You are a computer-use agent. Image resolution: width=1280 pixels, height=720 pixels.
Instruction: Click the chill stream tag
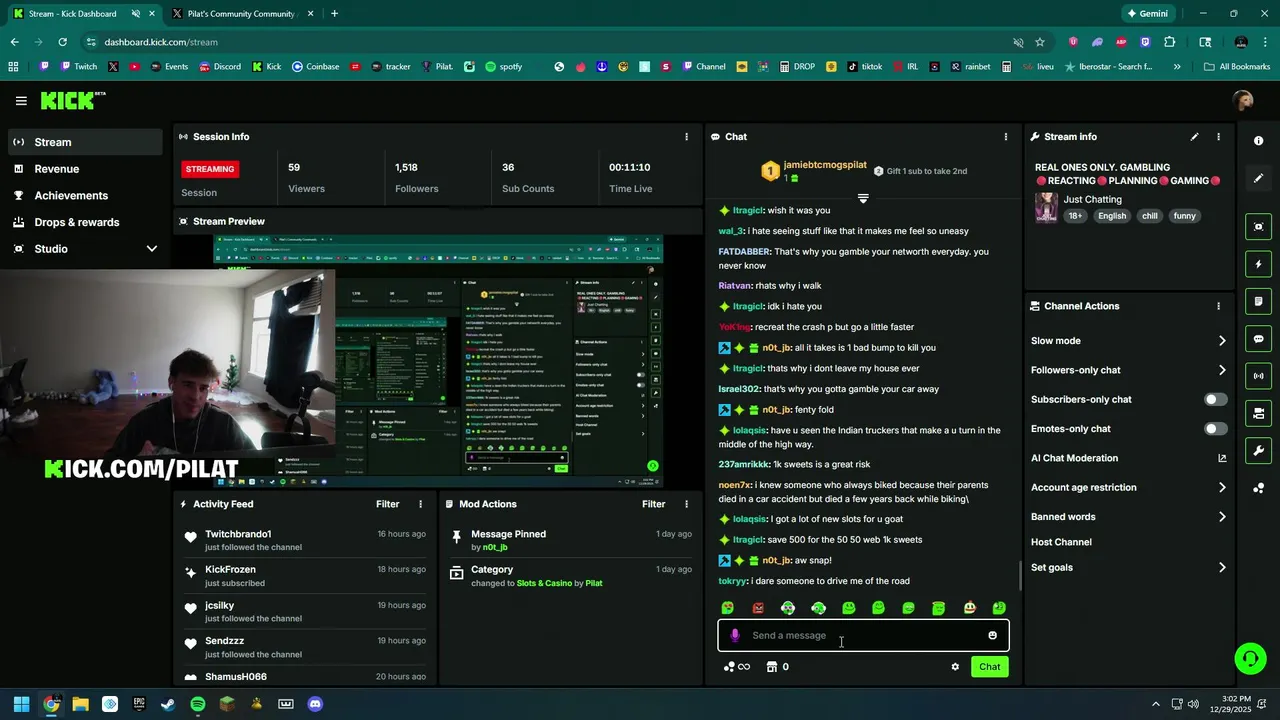(x=1150, y=216)
